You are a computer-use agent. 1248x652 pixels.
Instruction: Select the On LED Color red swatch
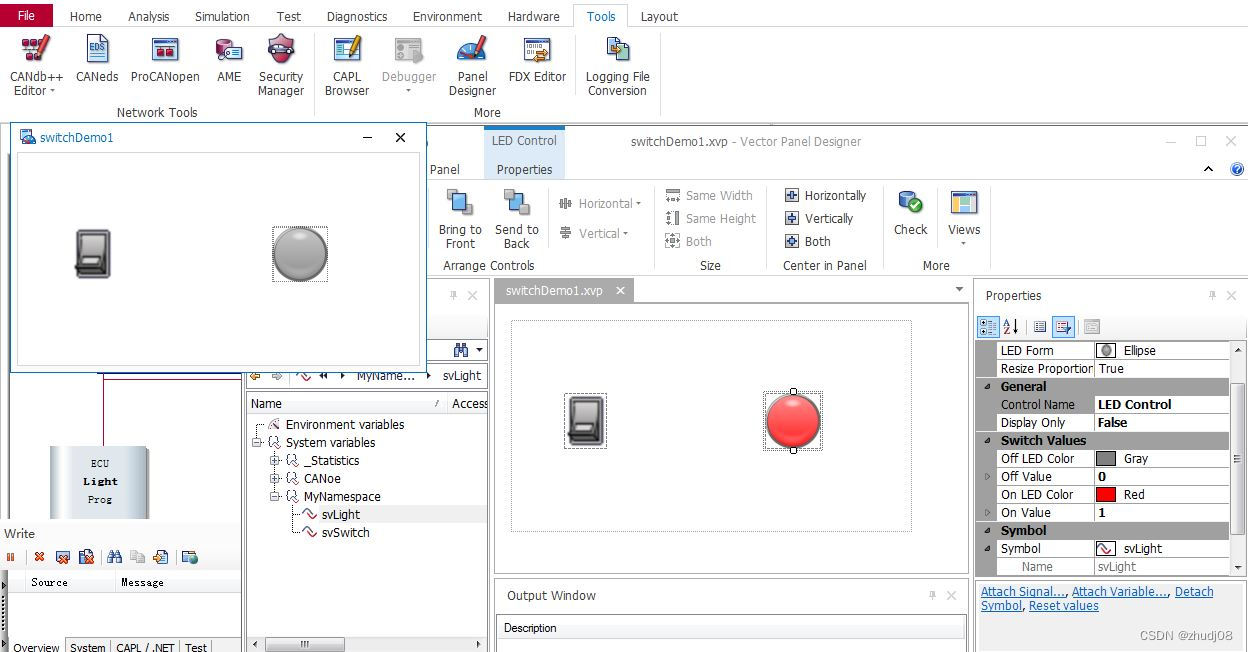1106,495
